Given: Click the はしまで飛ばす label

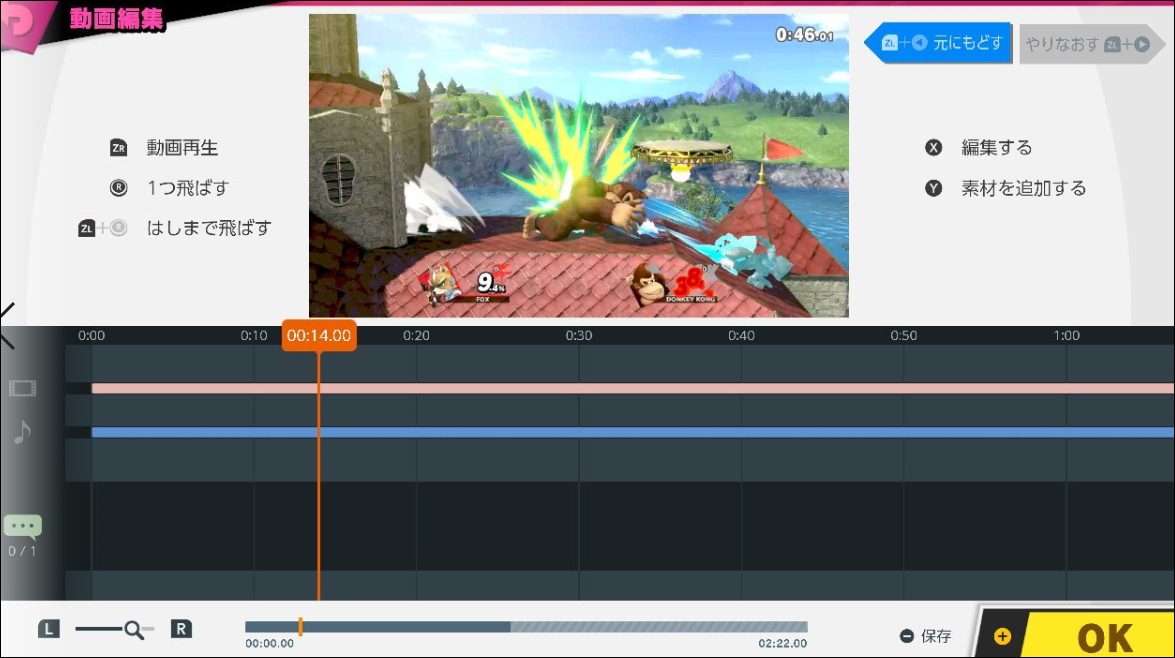Looking at the screenshot, I should coord(209,228).
